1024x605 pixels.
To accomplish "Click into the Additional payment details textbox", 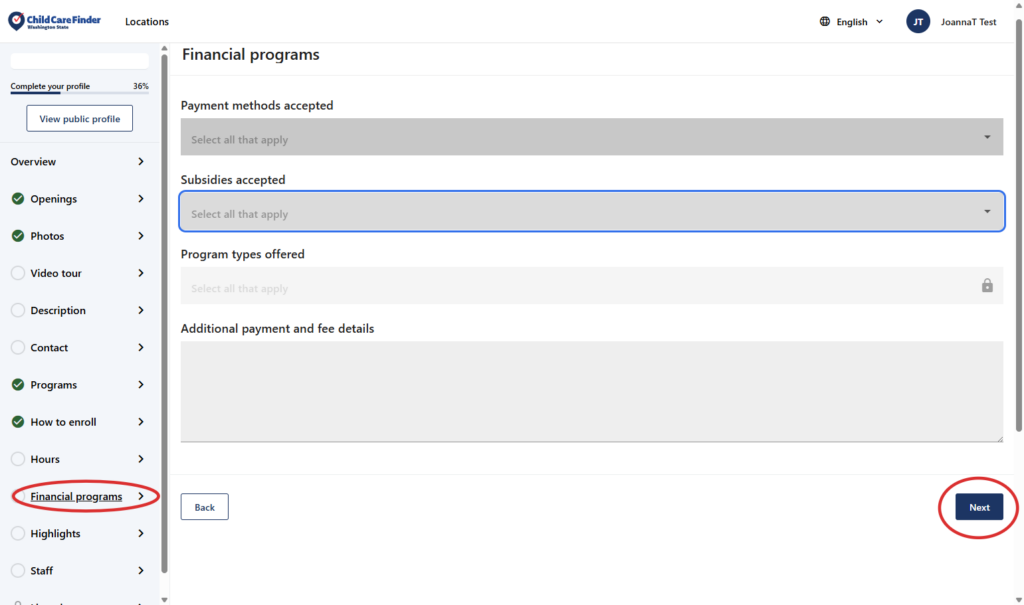I will [x=591, y=391].
